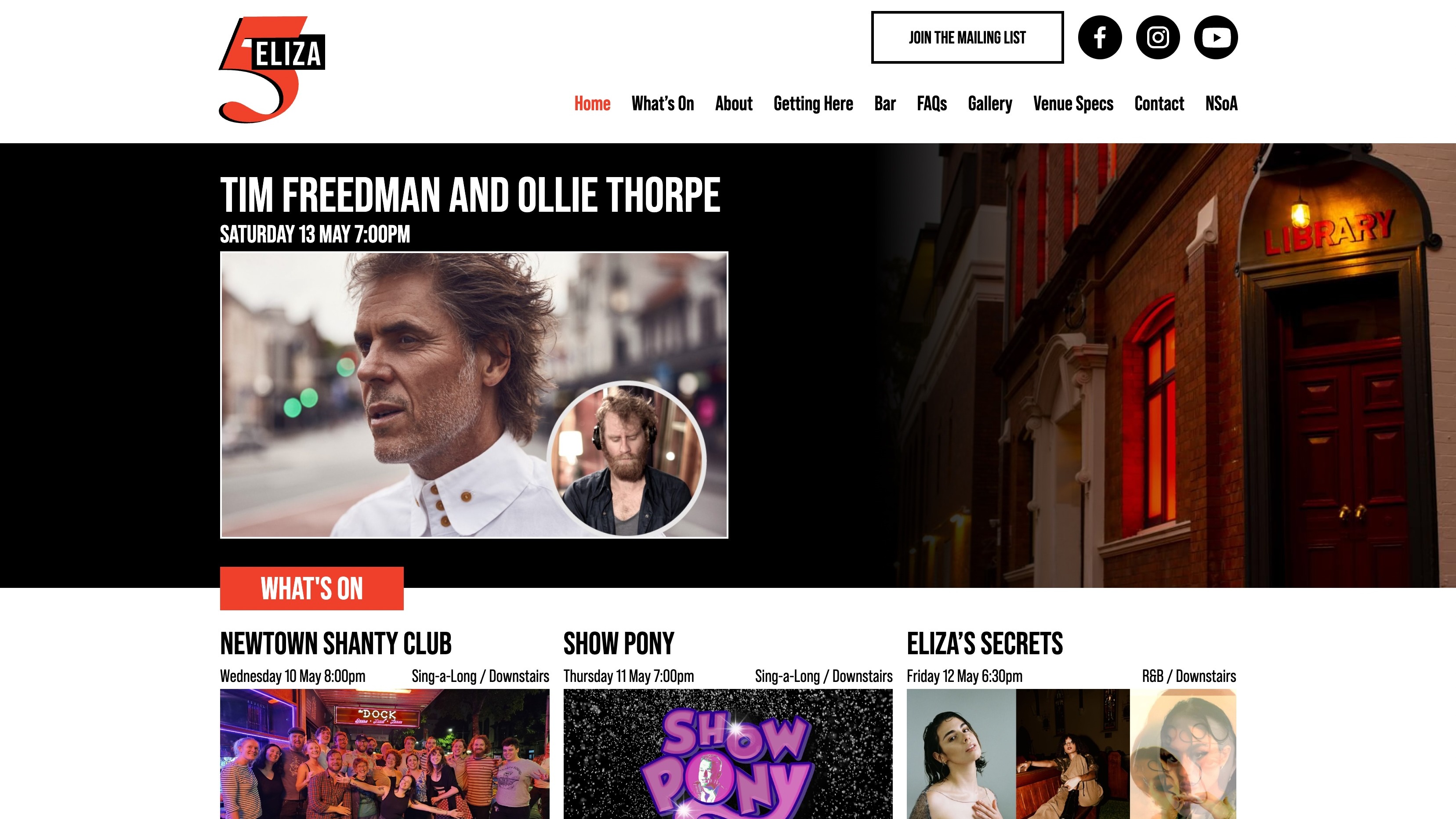
Task: Select About in the navigation
Action: click(x=734, y=103)
